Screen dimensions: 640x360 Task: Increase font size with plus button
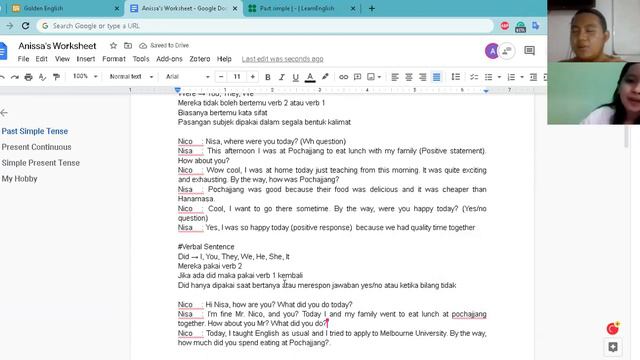coord(253,76)
